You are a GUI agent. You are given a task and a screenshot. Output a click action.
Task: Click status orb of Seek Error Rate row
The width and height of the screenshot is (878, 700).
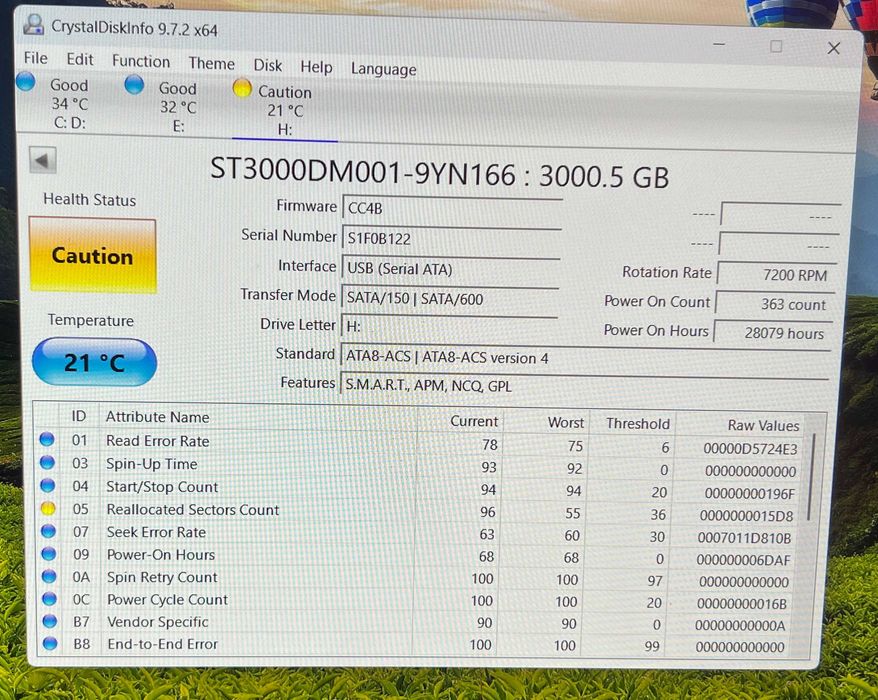49,530
